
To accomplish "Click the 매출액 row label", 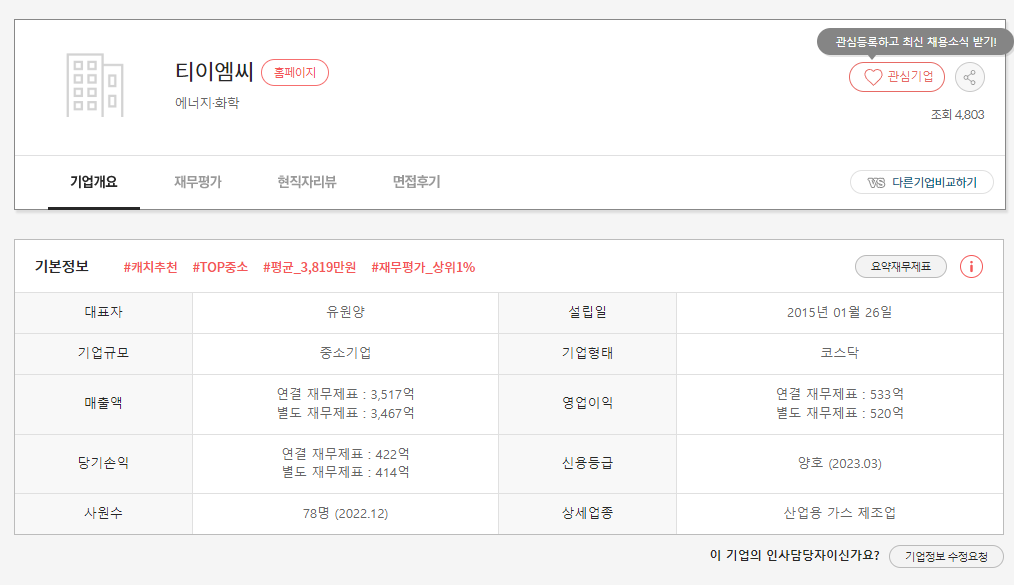I will click(x=103, y=403).
